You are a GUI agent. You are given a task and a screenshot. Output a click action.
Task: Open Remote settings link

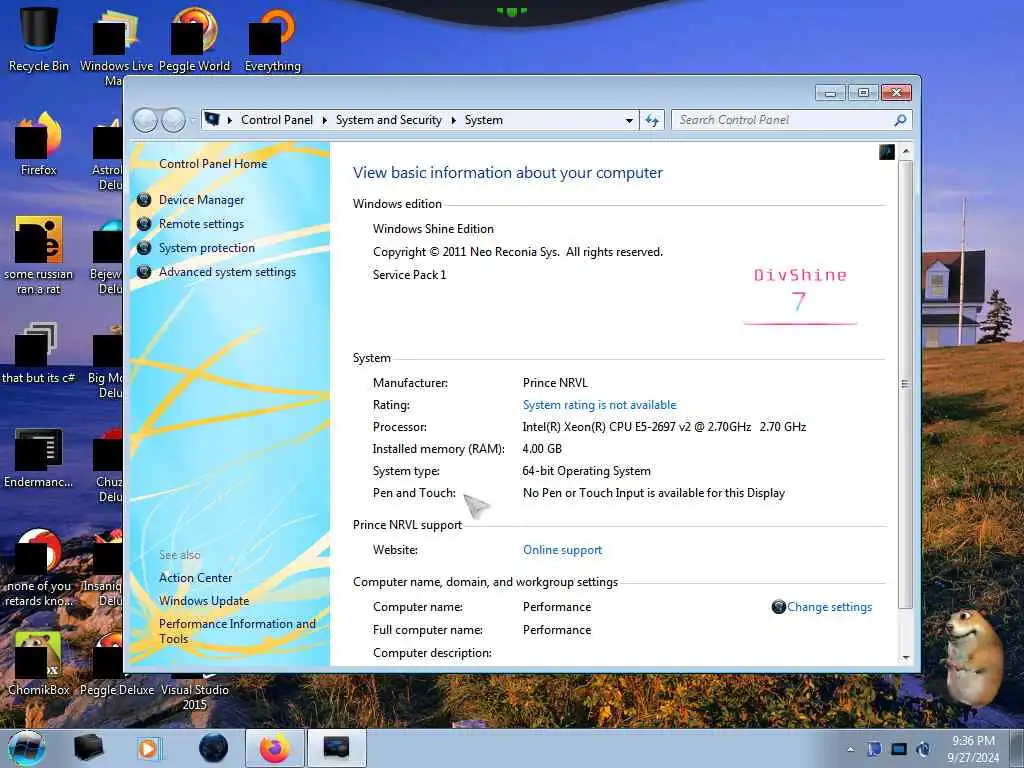coord(201,224)
